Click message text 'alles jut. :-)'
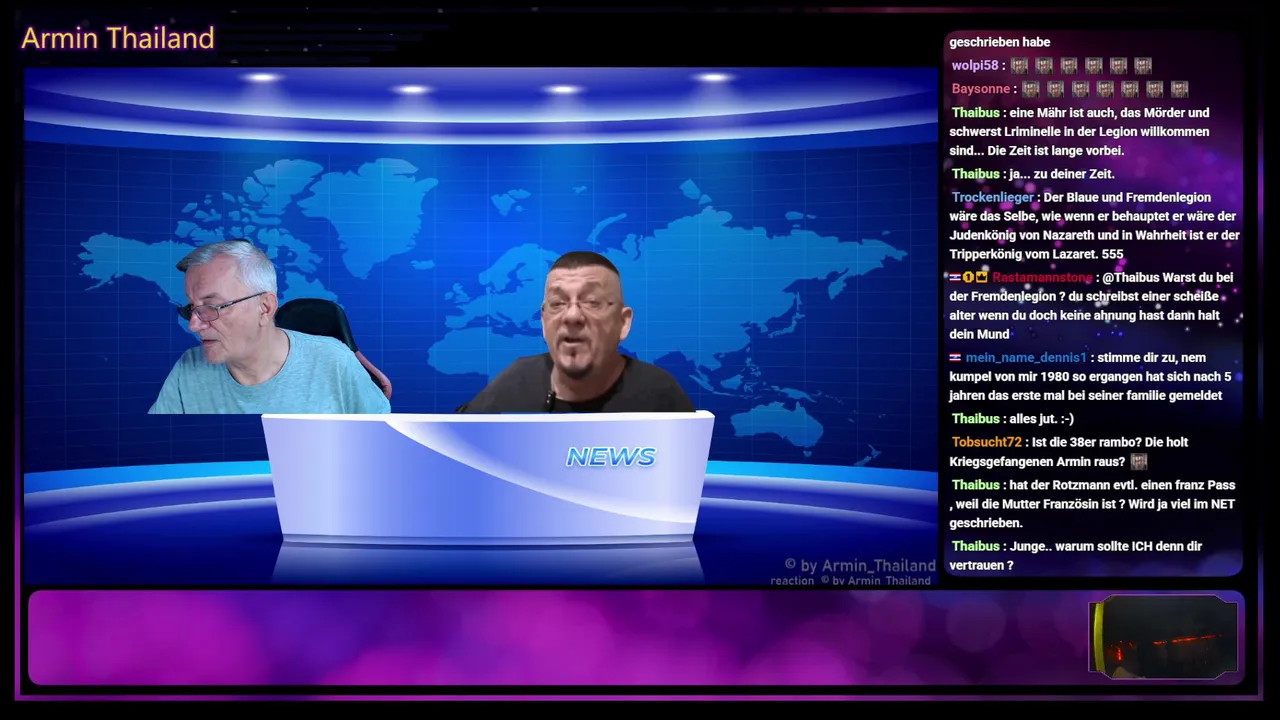 1041,419
